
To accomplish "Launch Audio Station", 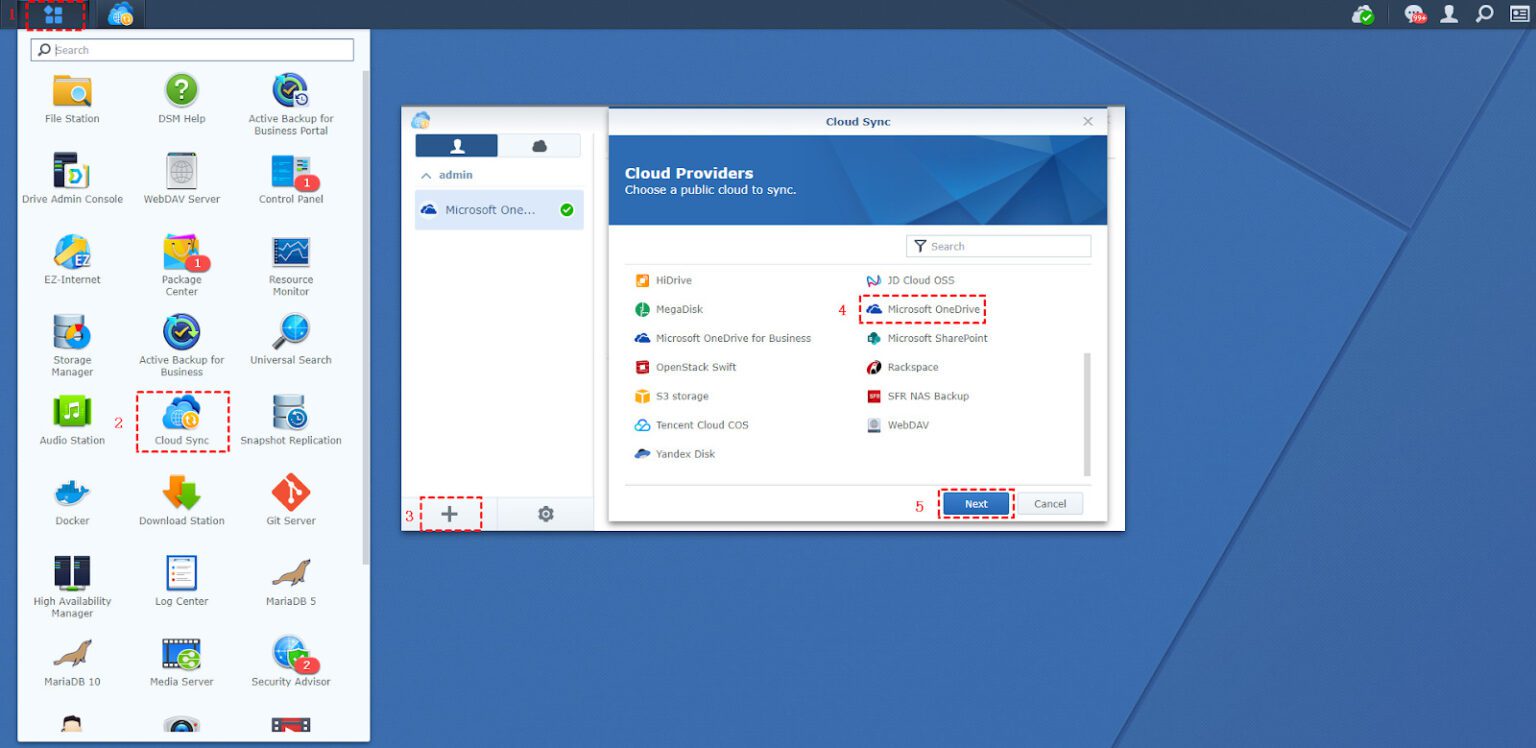I will click(x=72, y=420).
